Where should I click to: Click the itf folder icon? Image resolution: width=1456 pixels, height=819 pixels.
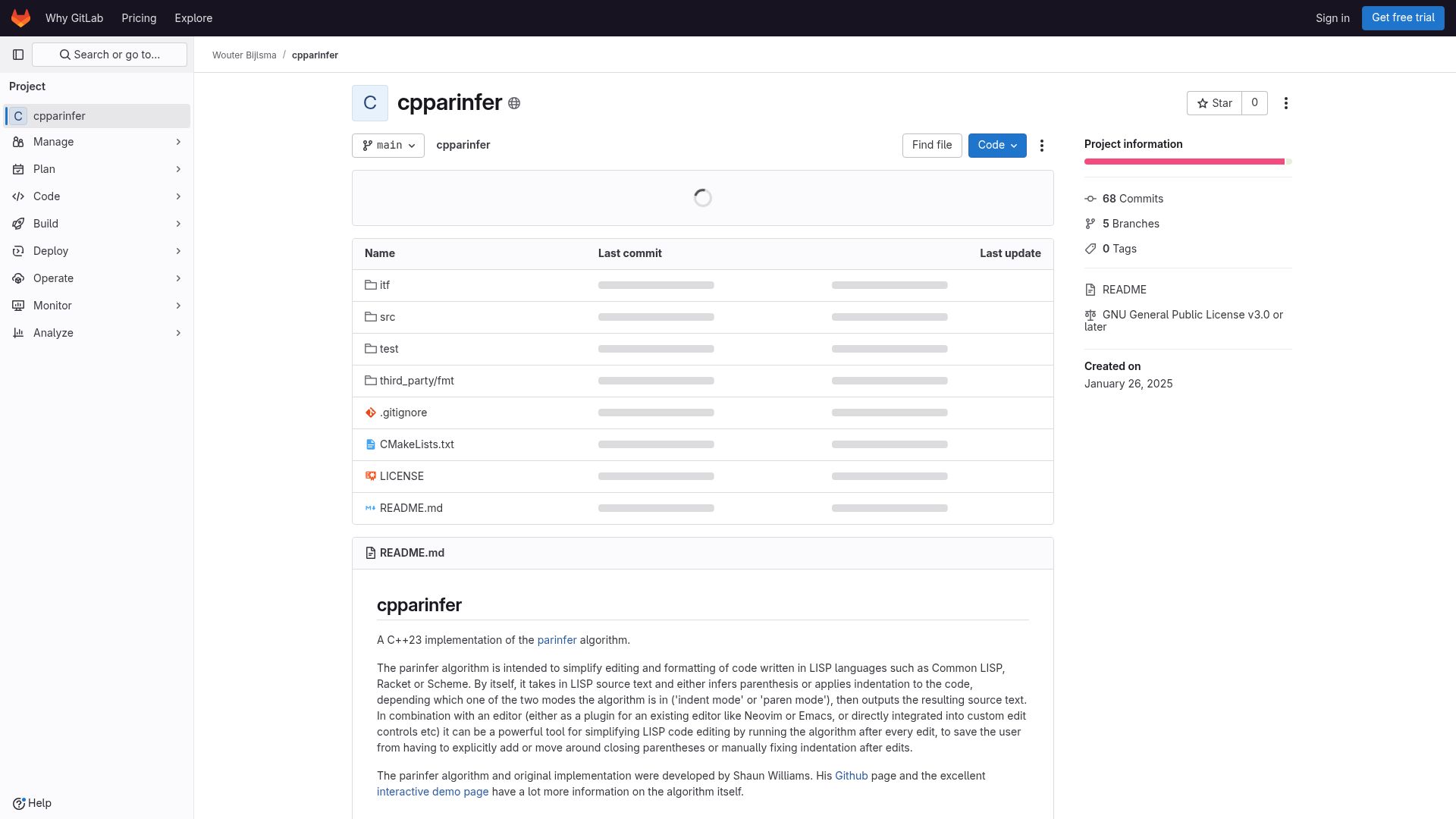pos(371,285)
